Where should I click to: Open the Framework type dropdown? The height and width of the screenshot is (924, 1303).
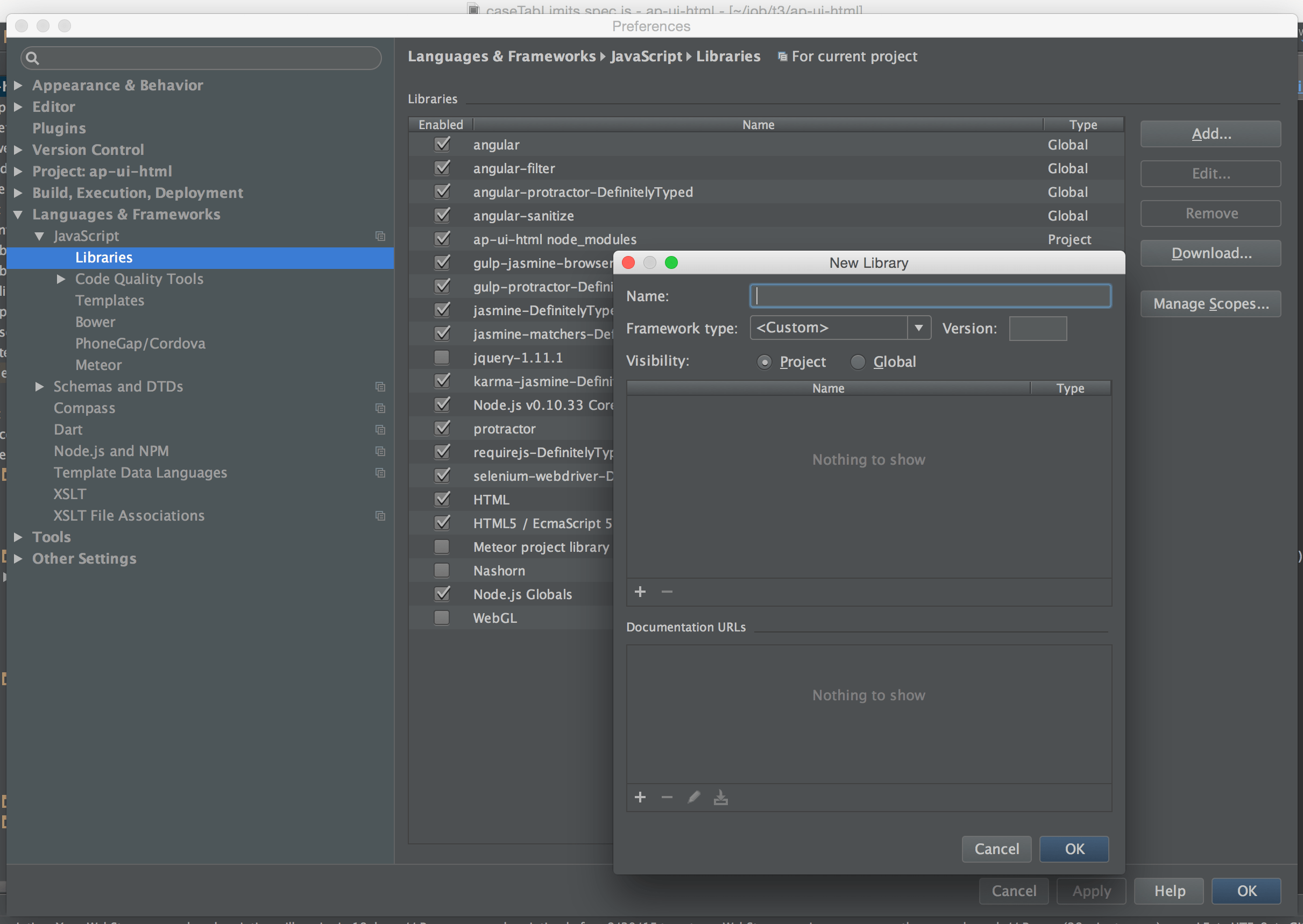pyautogui.click(x=918, y=328)
